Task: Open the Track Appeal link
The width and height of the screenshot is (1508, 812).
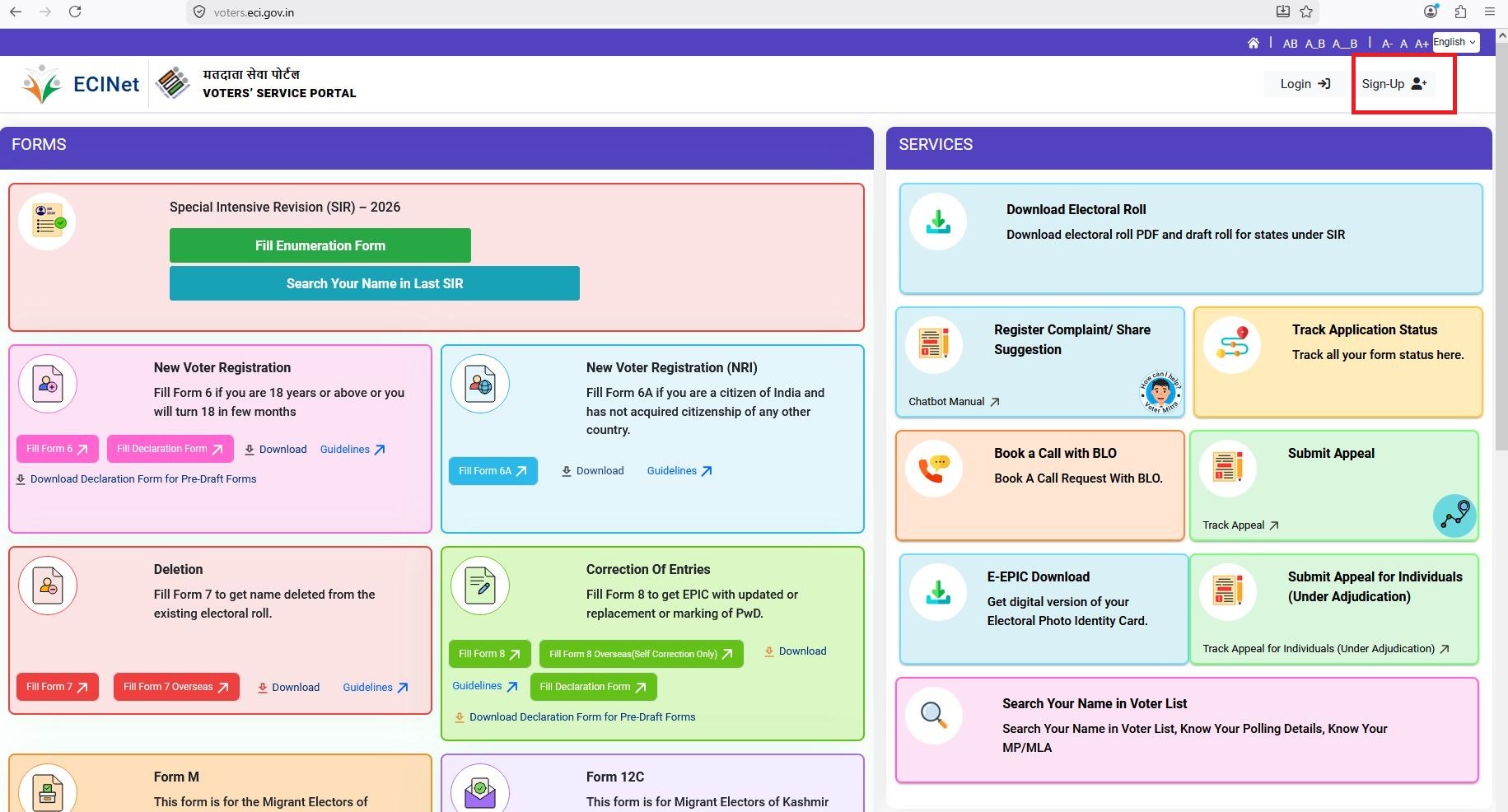Action: pyautogui.click(x=1240, y=525)
